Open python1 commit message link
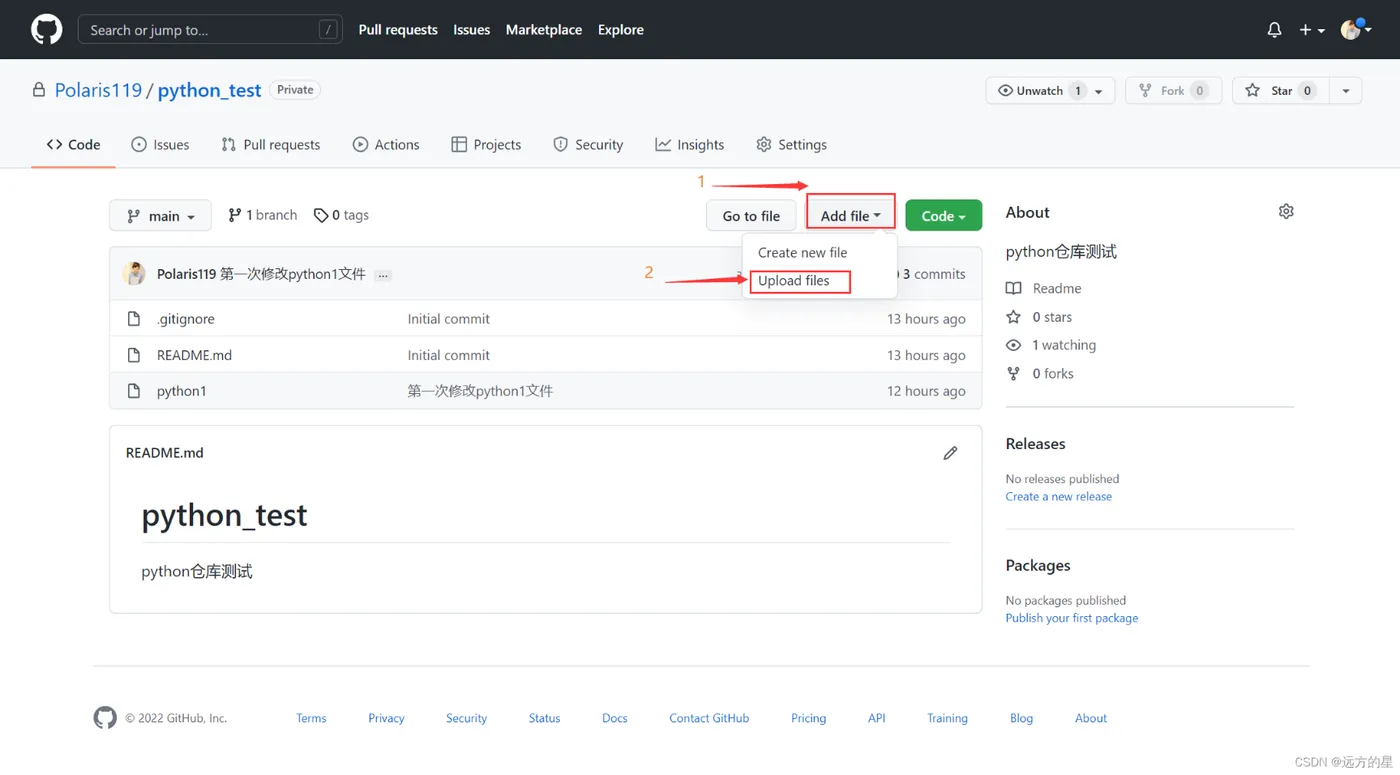Screen dimensions: 1400x775 tap(480, 391)
